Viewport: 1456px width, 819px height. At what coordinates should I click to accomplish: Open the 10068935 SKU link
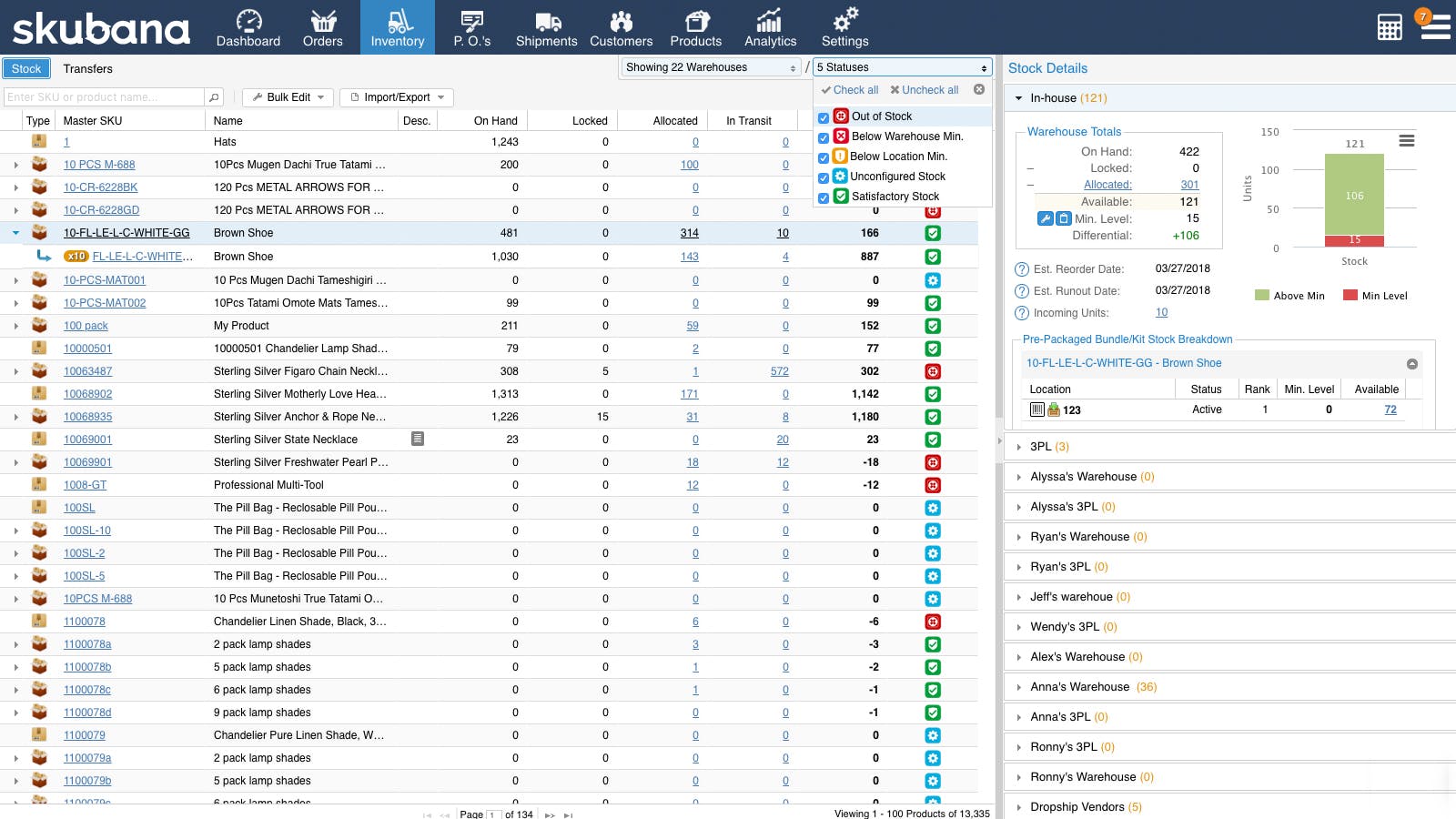click(x=88, y=417)
